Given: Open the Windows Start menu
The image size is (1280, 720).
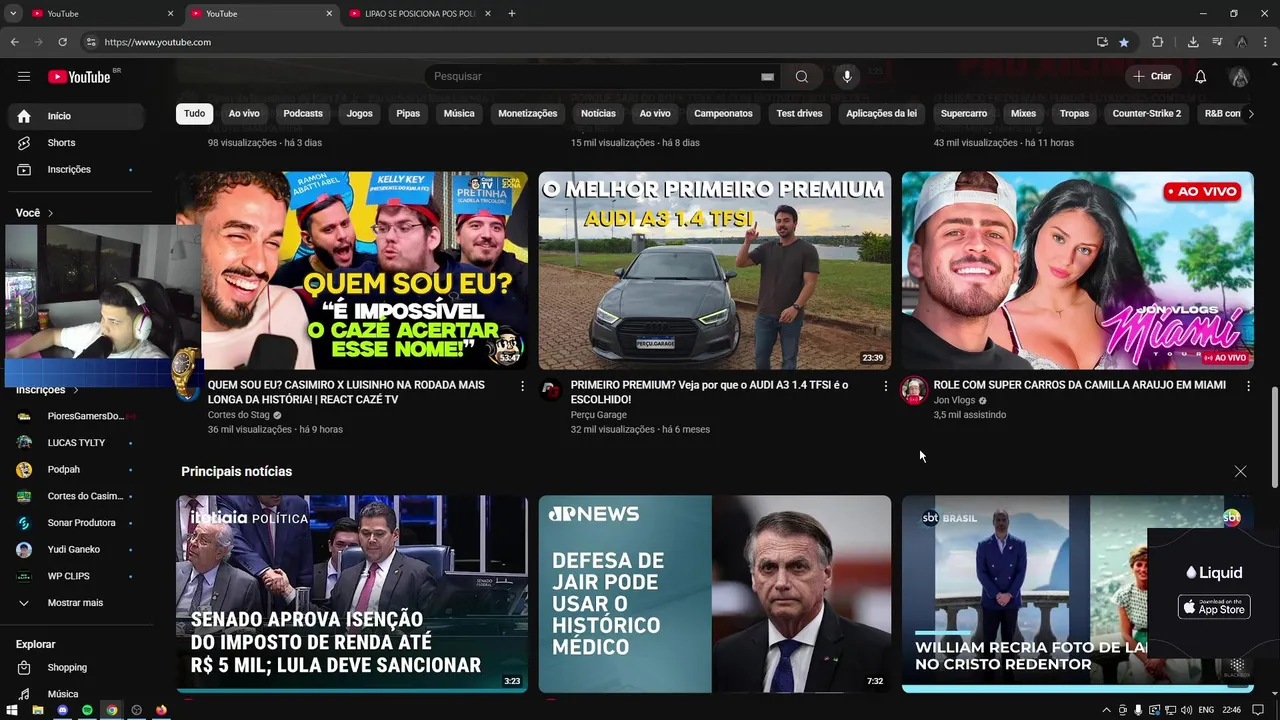Looking at the screenshot, I should click(13, 710).
